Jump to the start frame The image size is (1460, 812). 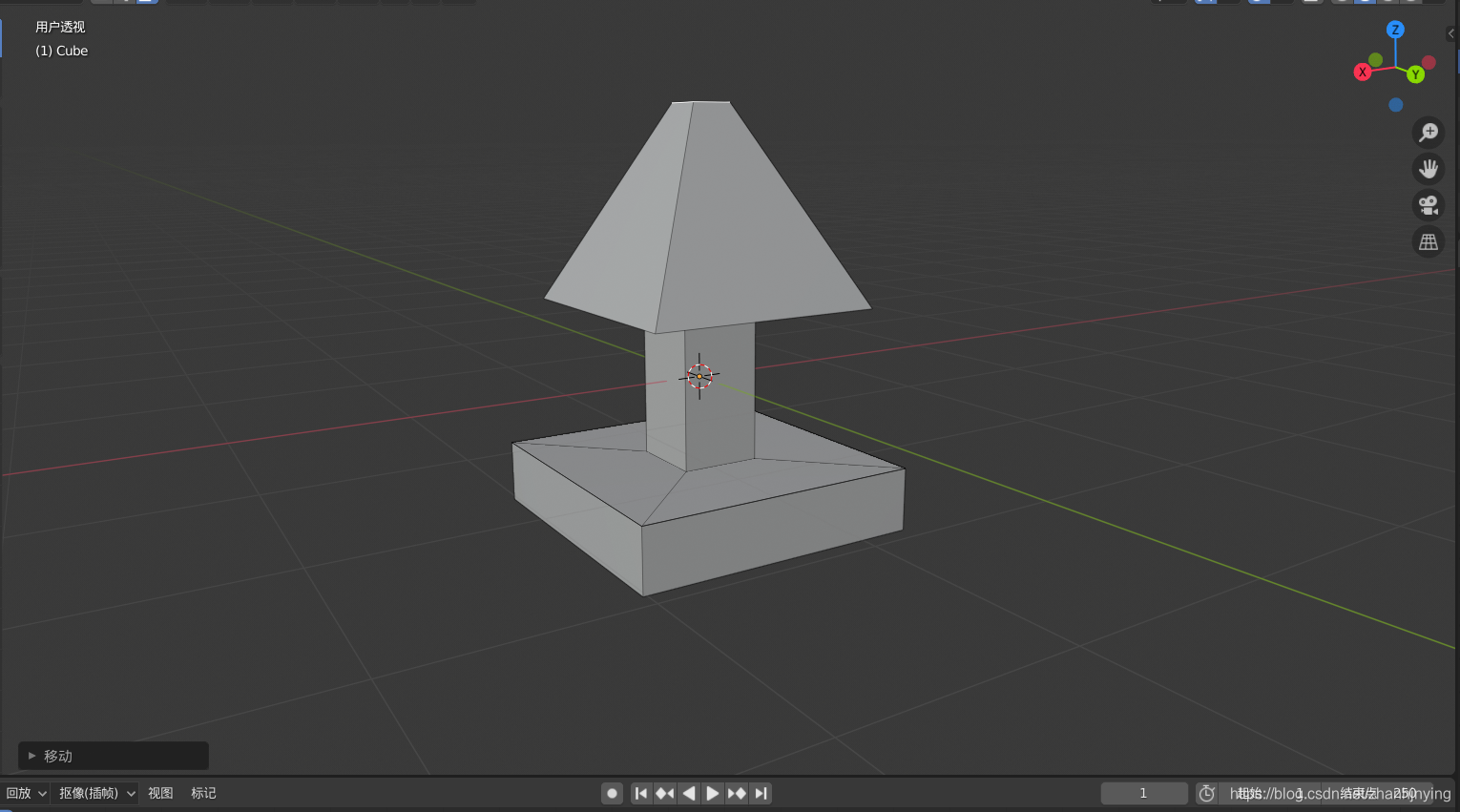click(641, 793)
